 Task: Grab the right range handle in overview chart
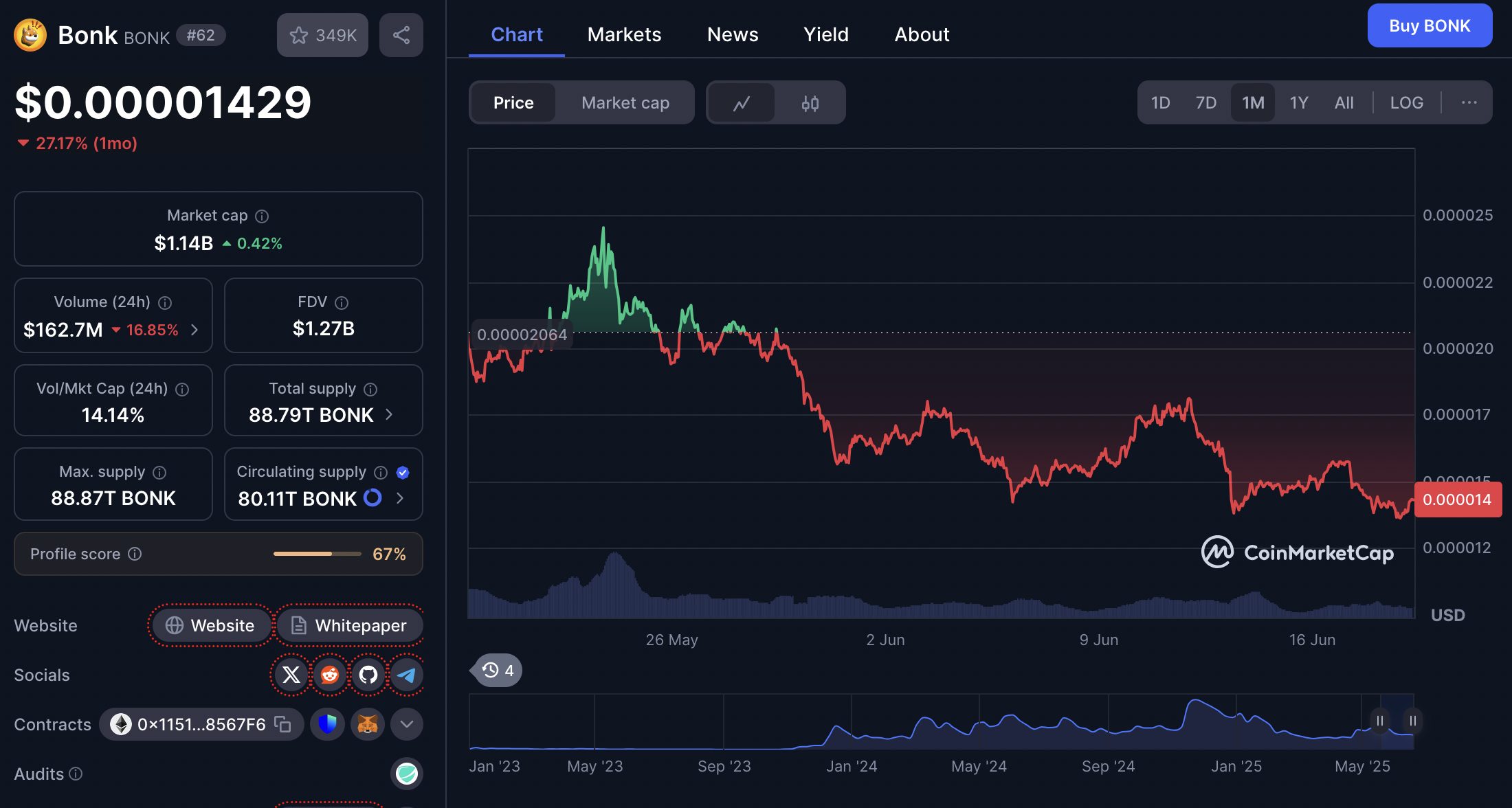coord(1412,721)
